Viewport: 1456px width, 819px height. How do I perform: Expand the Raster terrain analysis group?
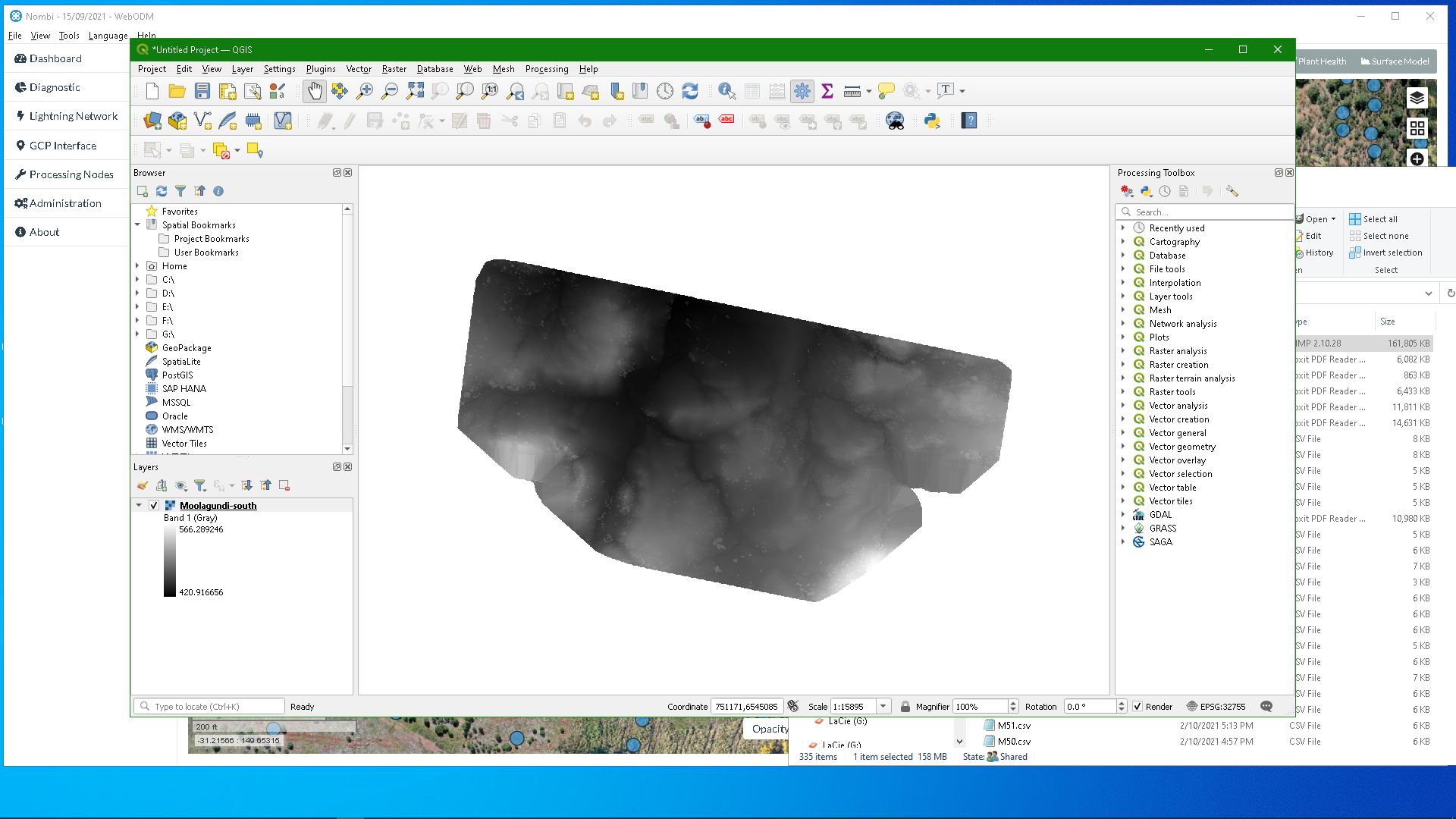pos(1123,378)
